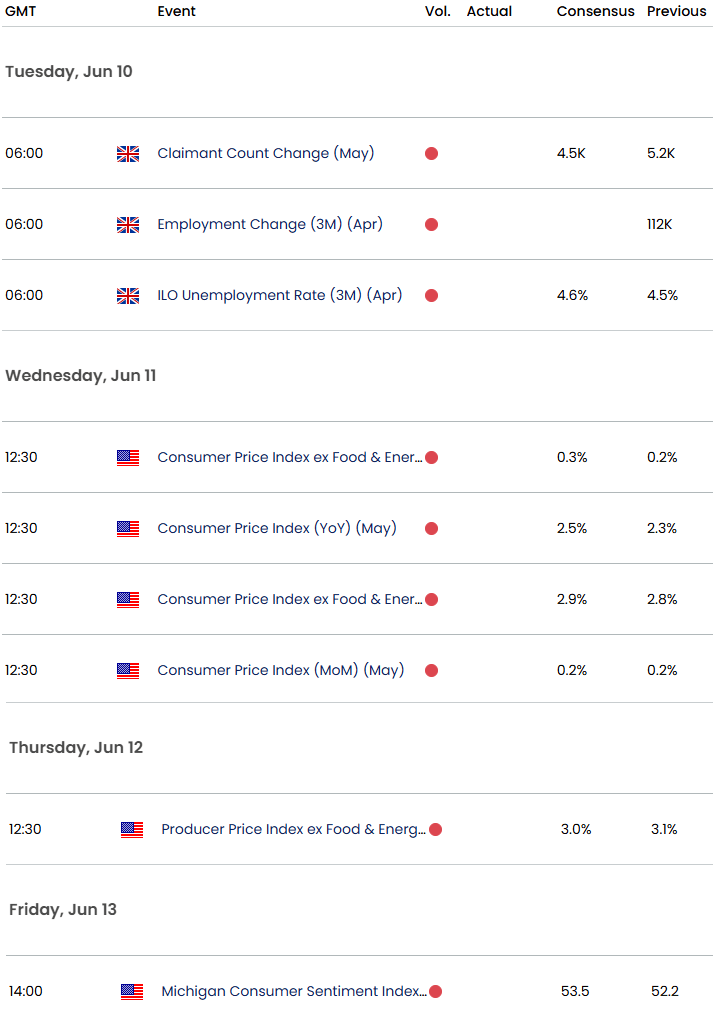Screen dimensions: 713x1012
Task: Click the Vol. column header
Action: click(438, 12)
